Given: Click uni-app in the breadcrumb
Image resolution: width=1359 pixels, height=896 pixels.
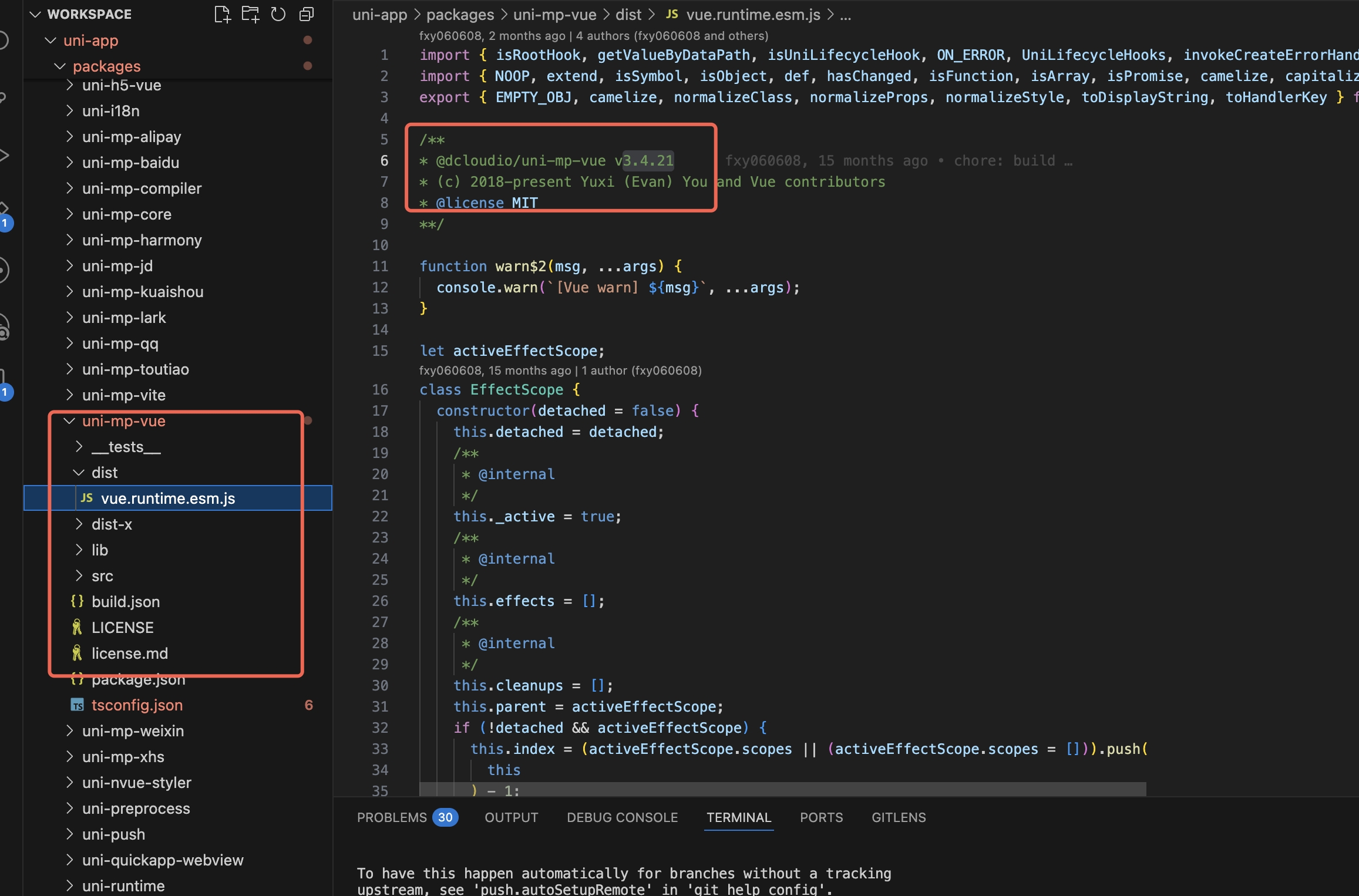Looking at the screenshot, I should point(379,14).
